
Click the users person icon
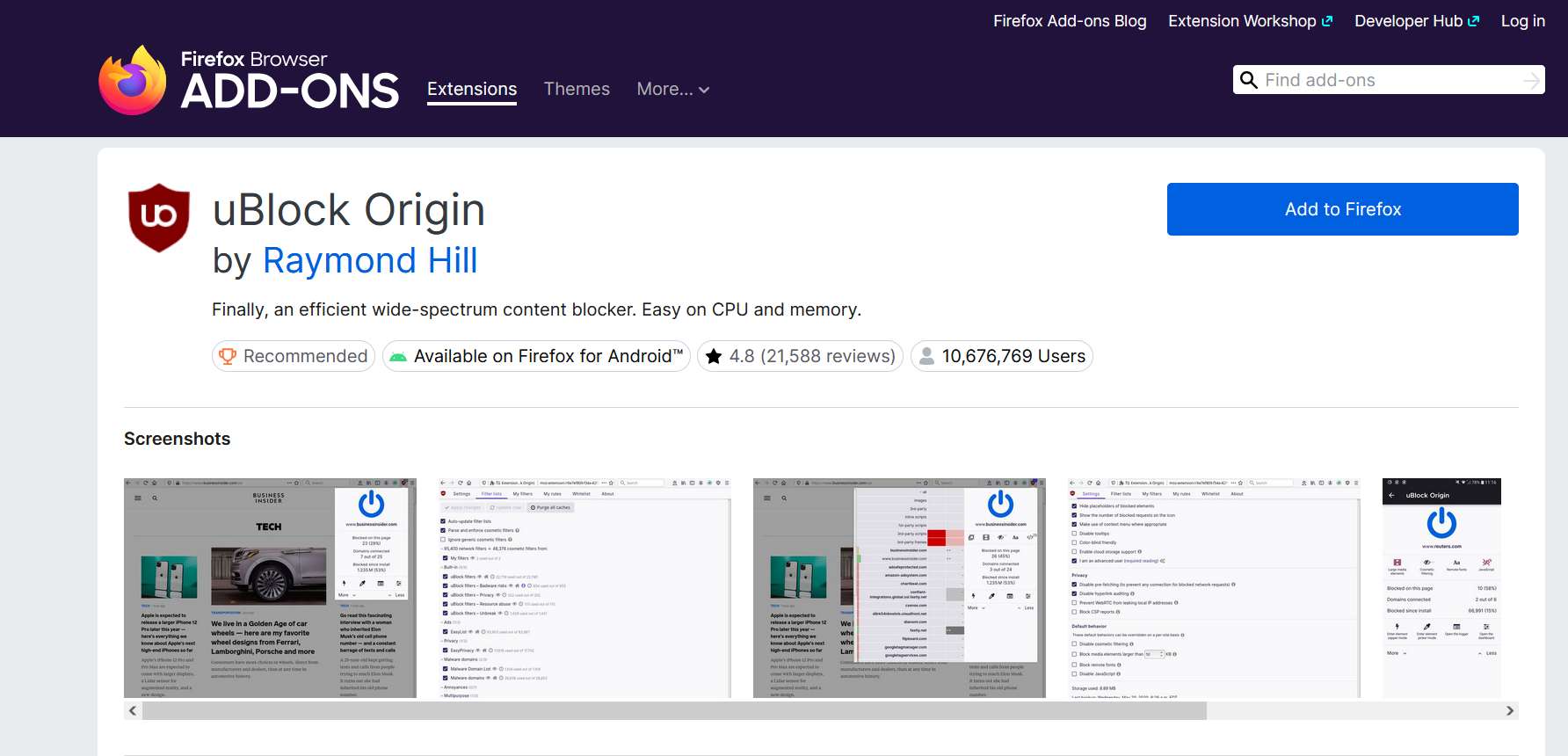[x=926, y=356]
